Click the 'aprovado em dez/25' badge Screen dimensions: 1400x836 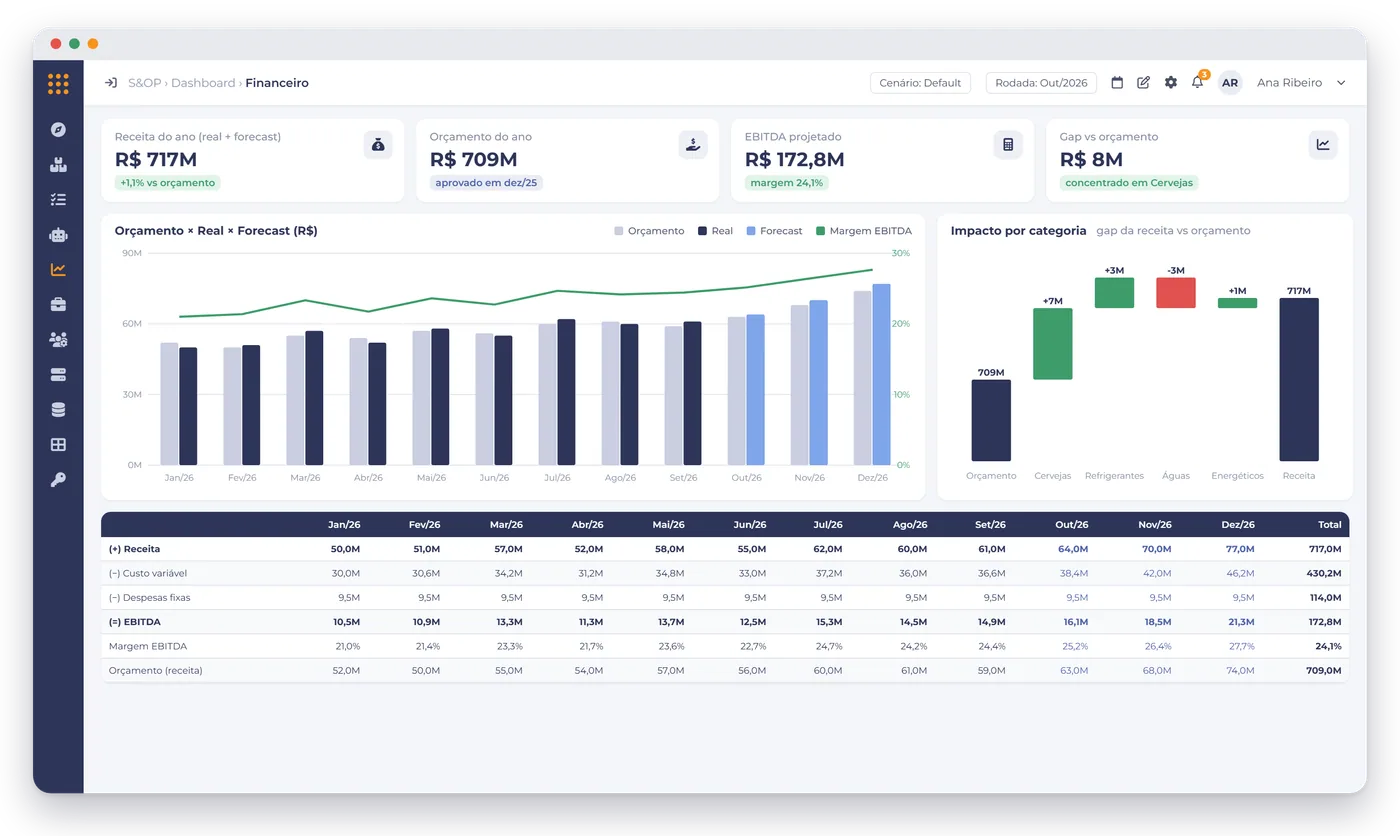click(x=486, y=183)
